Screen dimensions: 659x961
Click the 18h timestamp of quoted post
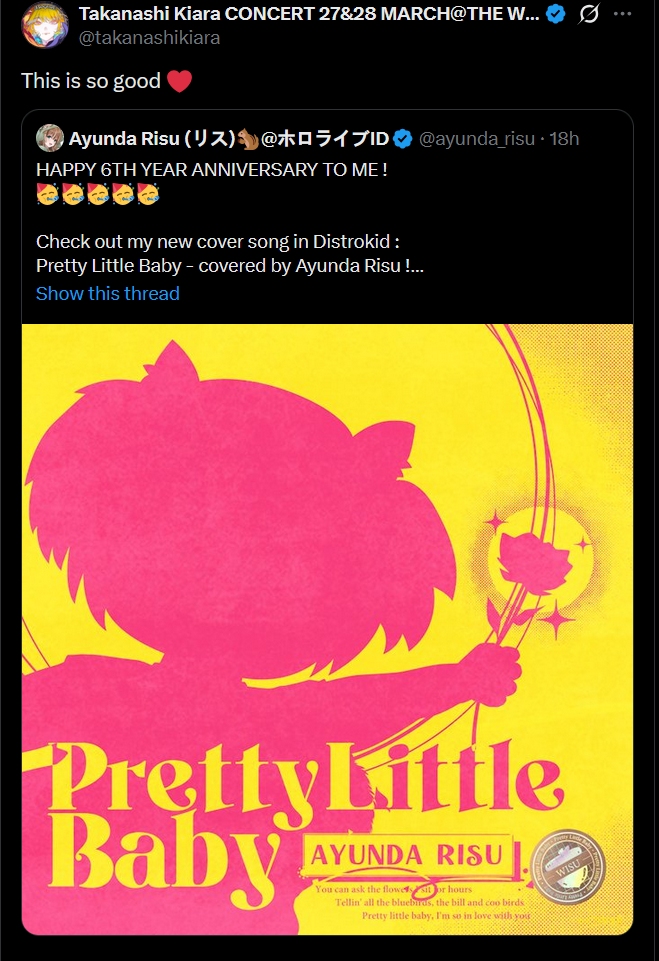(564, 139)
